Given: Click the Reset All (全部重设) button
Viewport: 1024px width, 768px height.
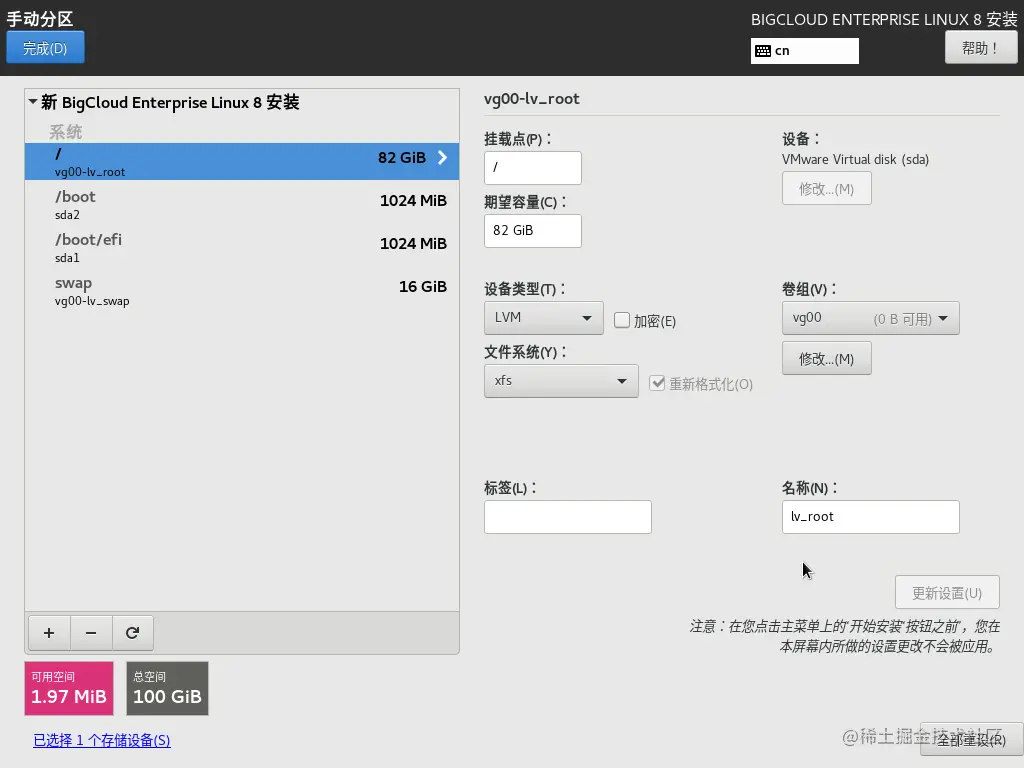Looking at the screenshot, I should (971, 739).
